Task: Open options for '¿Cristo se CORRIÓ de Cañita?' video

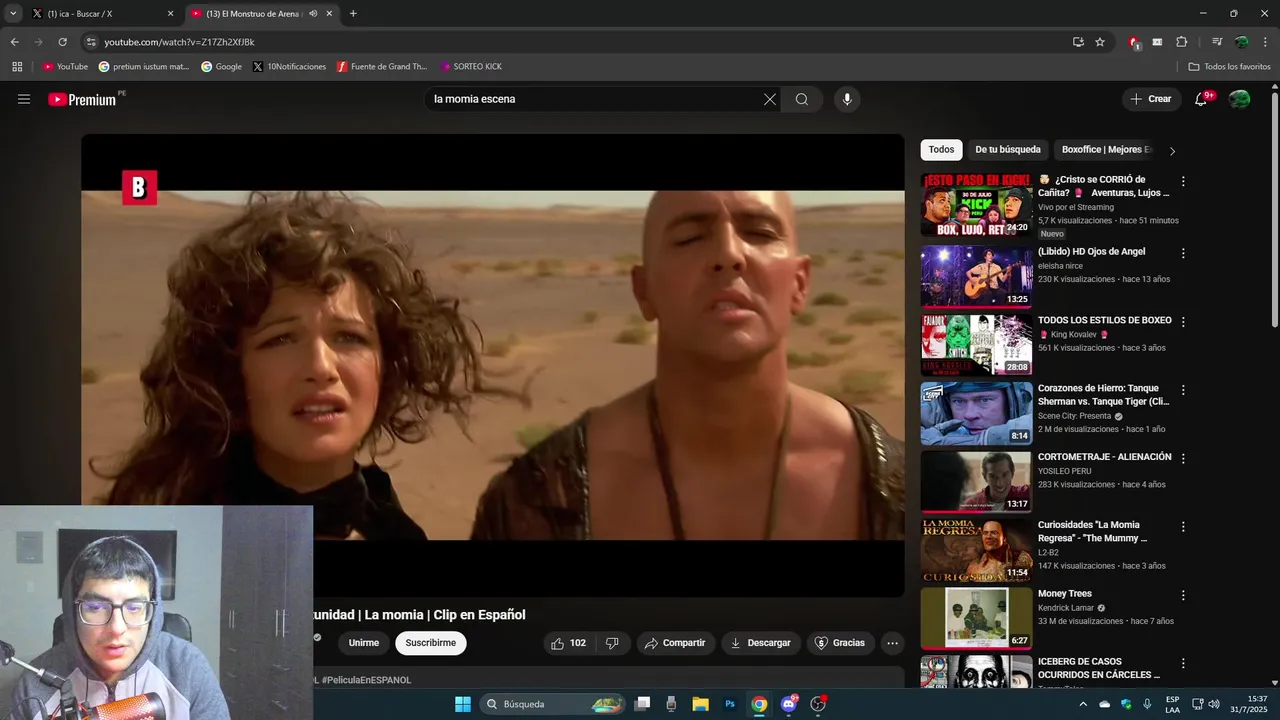Action: 1183,182
